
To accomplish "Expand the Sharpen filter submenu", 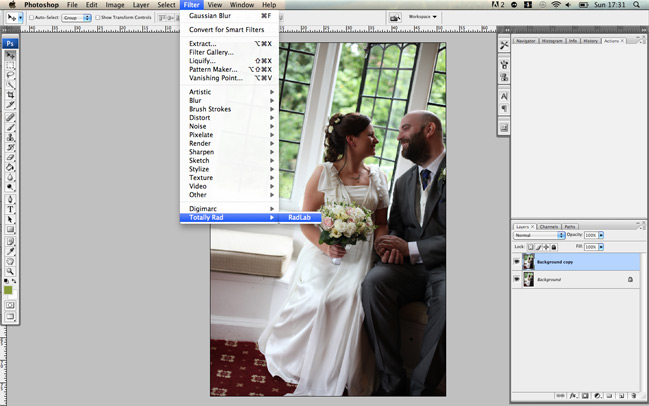I will tap(229, 152).
